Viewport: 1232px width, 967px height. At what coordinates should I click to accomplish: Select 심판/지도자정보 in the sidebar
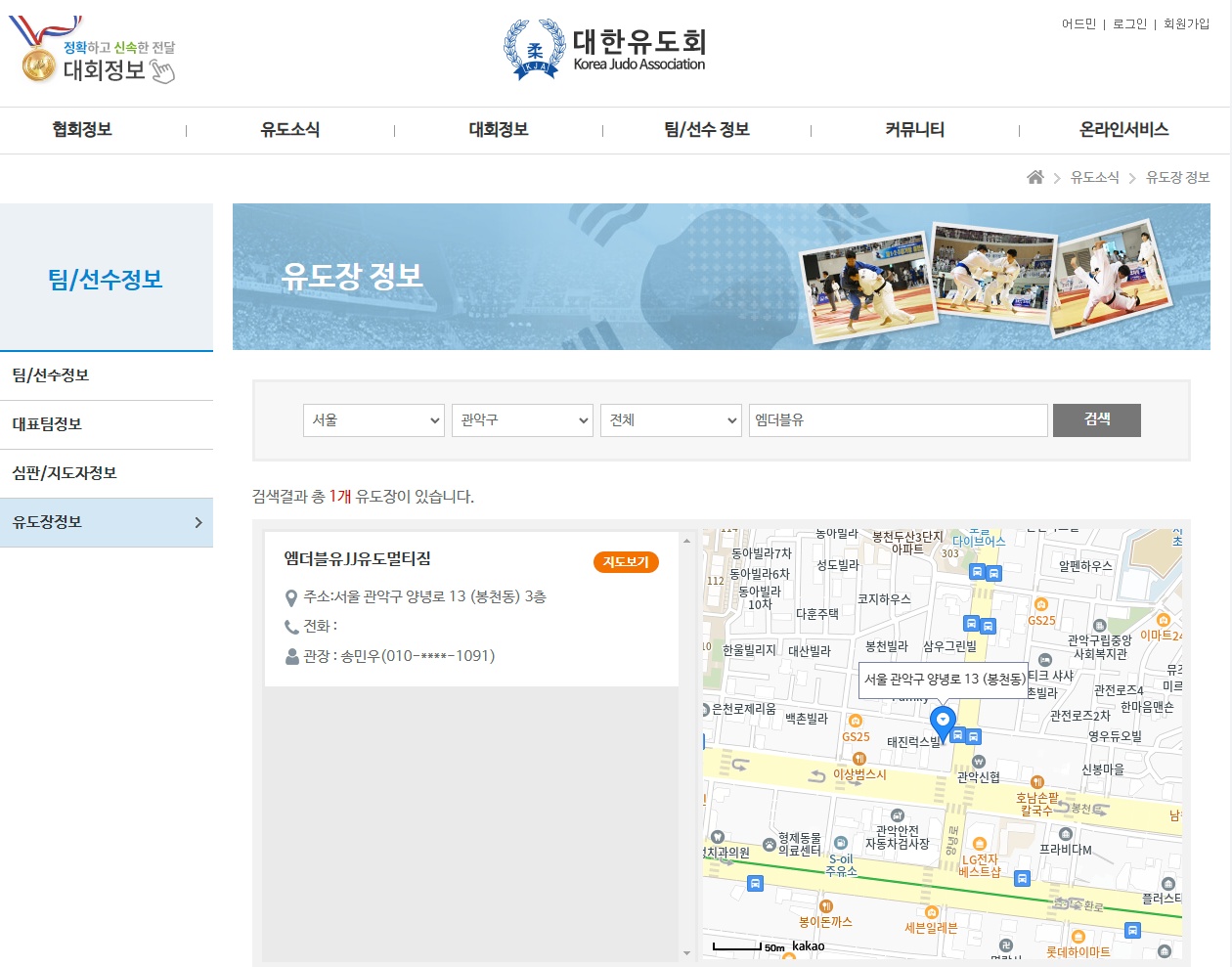(65, 473)
